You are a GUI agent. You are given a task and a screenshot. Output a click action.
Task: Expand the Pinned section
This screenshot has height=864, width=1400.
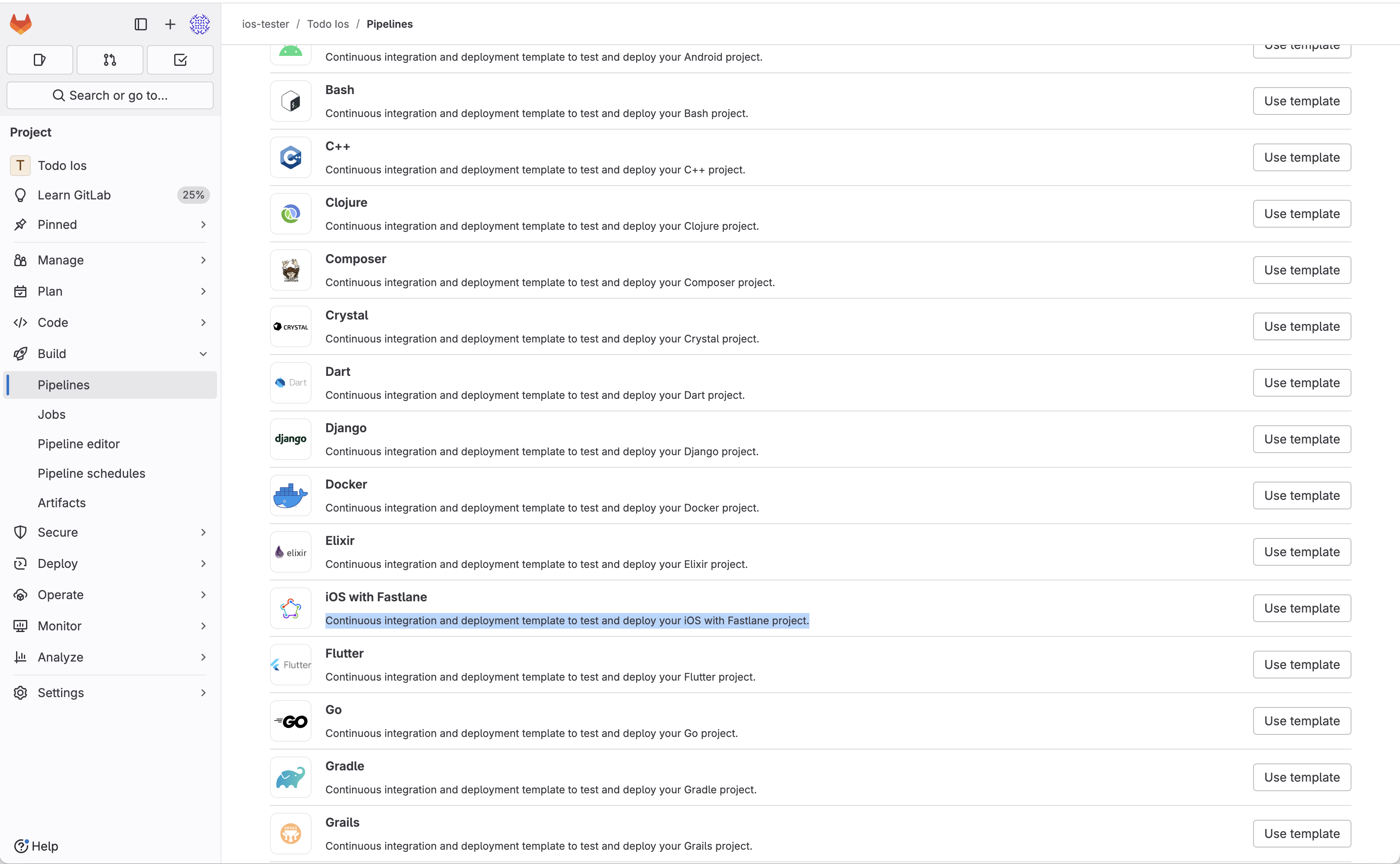coord(110,225)
